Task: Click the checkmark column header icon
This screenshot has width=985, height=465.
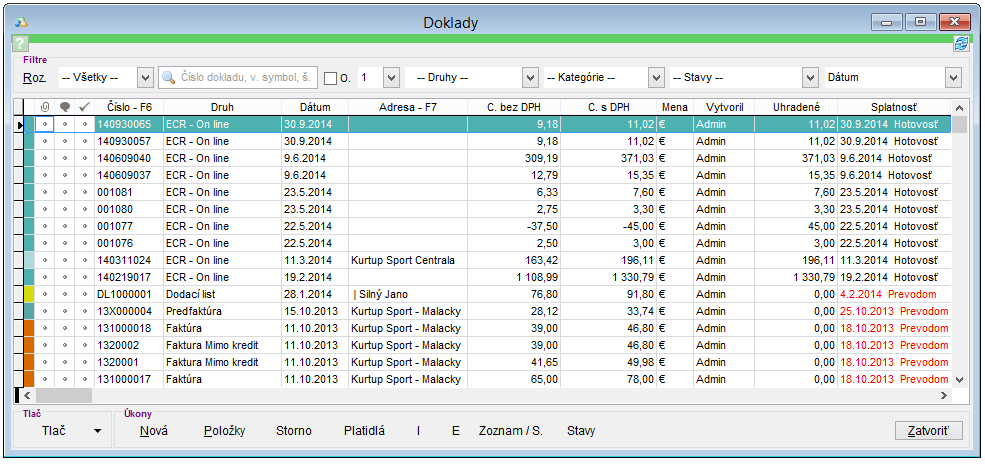Action: 85,107
